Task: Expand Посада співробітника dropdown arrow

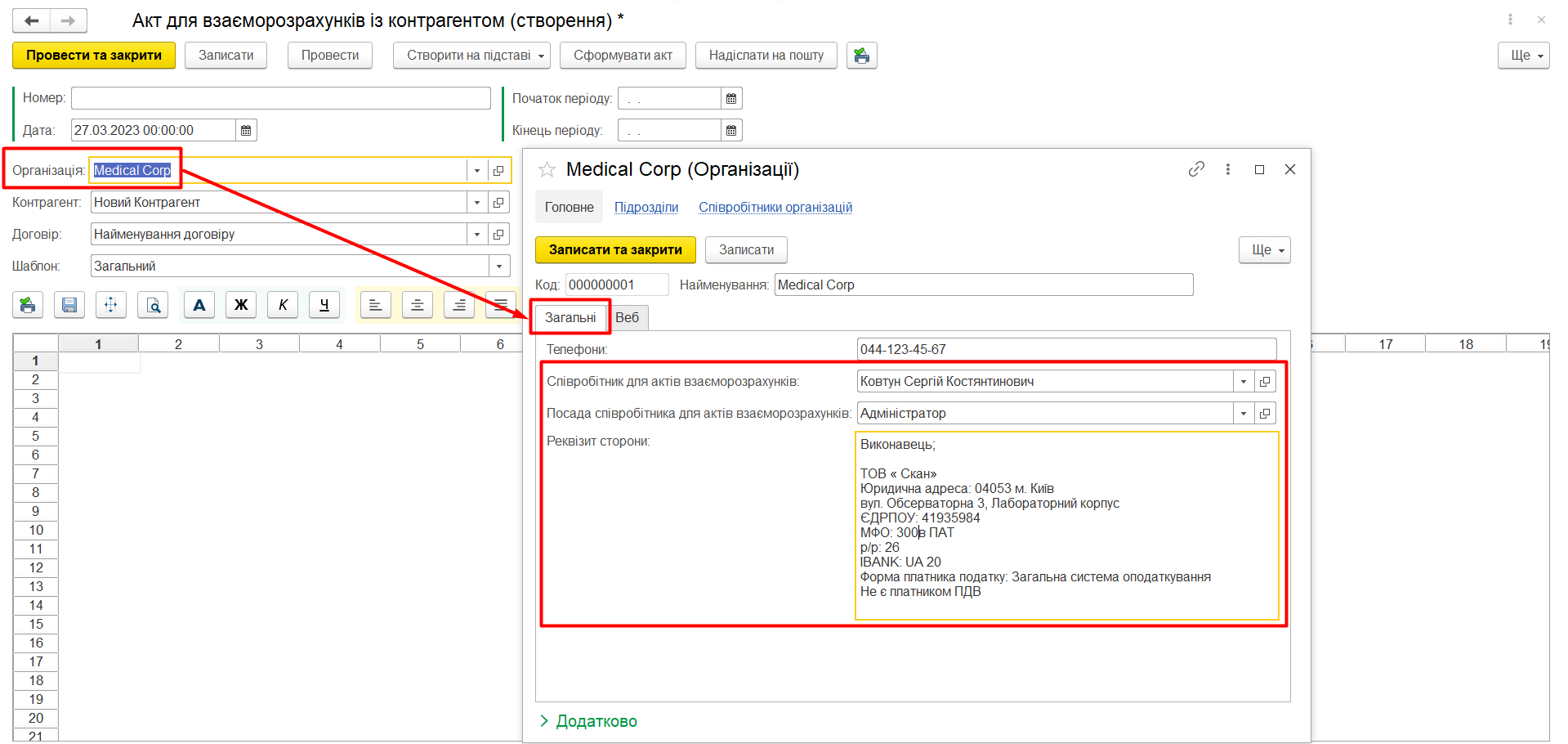Action: click(x=1243, y=414)
